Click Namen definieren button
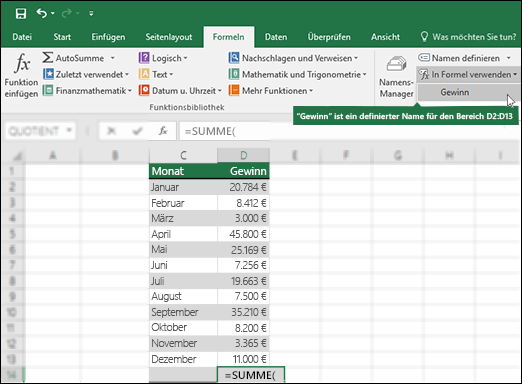This screenshot has width=522, height=384. (459, 58)
